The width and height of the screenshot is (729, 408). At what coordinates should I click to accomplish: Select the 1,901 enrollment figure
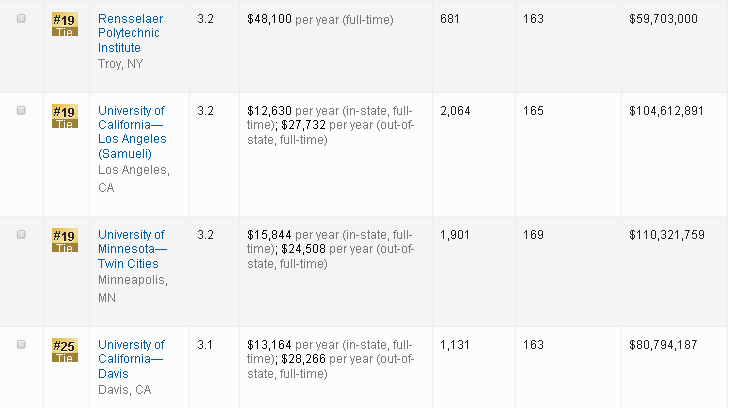pyautogui.click(x=456, y=235)
